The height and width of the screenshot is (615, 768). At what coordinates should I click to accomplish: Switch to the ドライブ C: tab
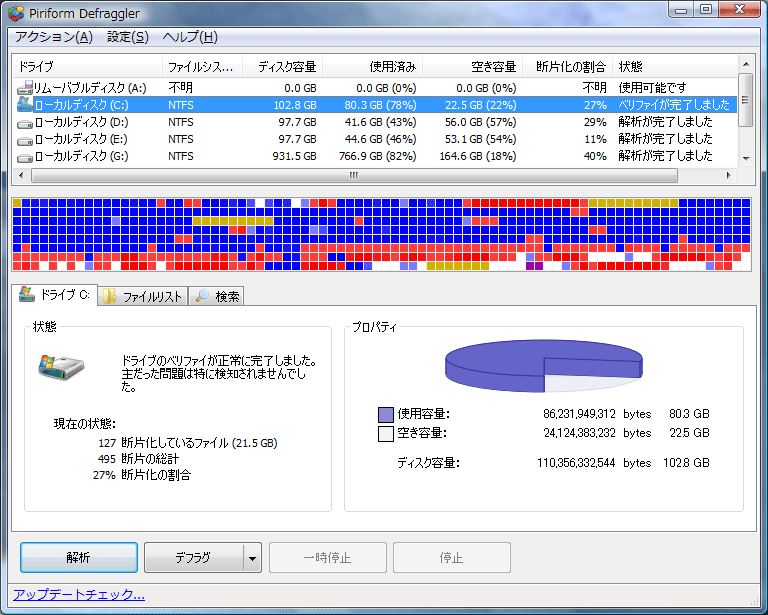point(54,294)
